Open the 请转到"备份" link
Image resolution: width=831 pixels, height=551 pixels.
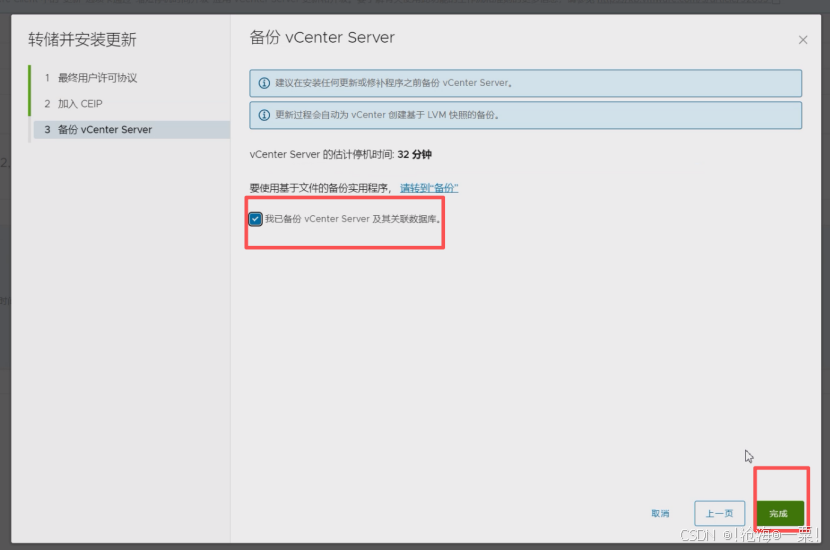pyautogui.click(x=429, y=188)
